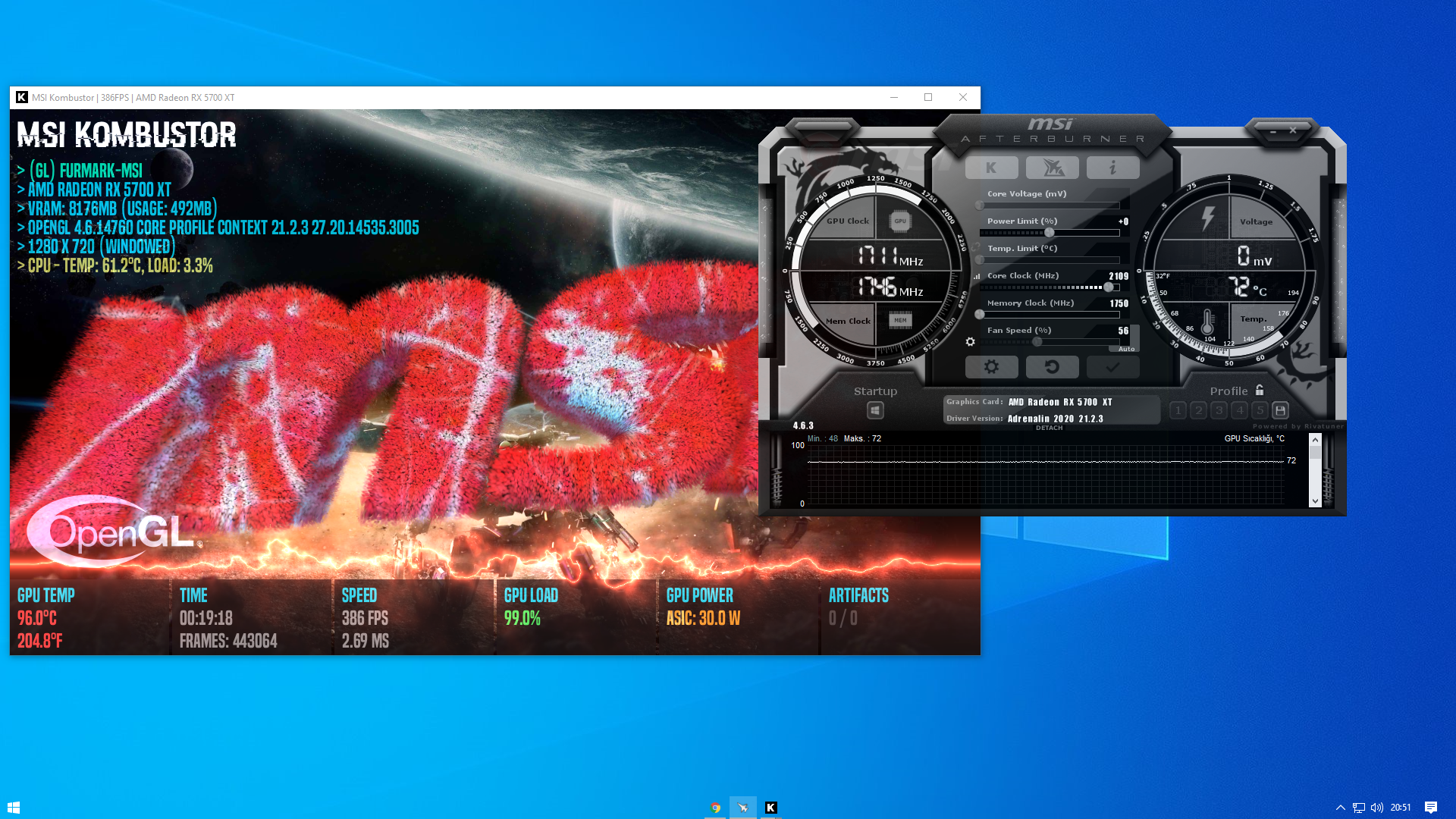Click the Power Limit slider handle
The width and height of the screenshot is (1456, 819).
tap(1049, 233)
